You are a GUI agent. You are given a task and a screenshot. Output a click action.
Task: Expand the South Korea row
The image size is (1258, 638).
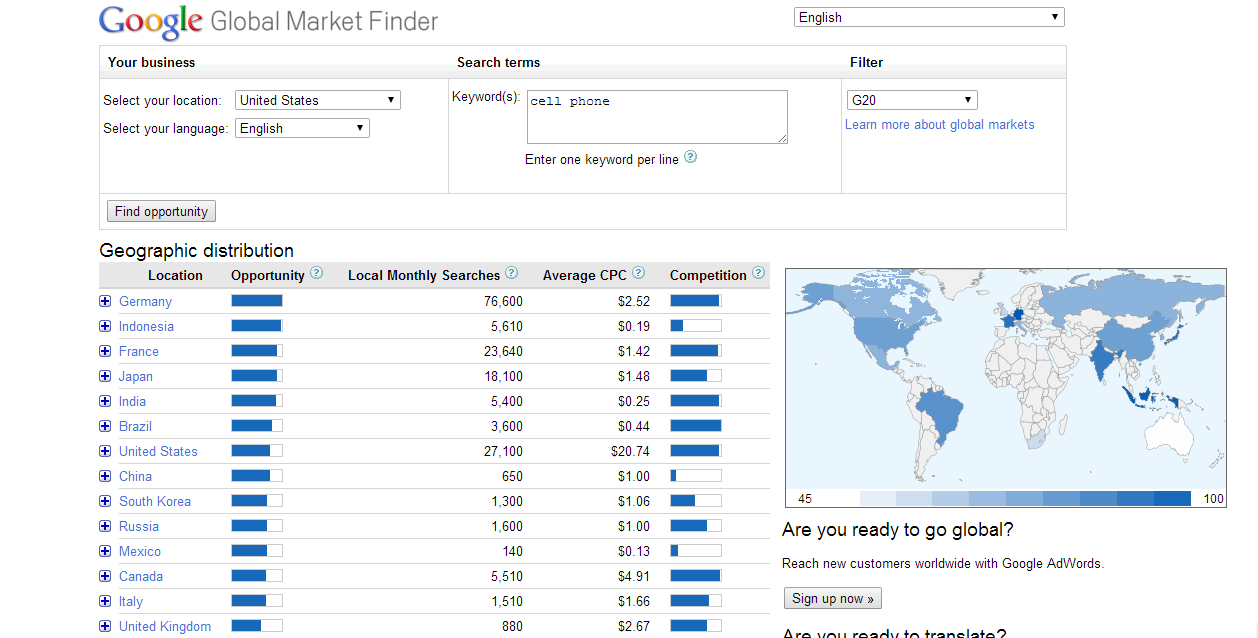click(105, 501)
